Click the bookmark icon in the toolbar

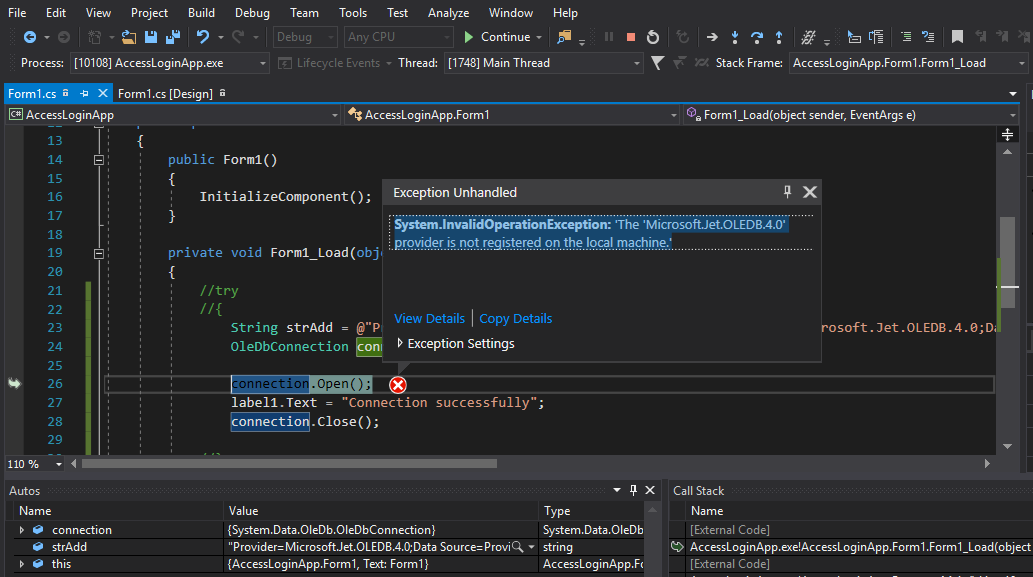tap(957, 37)
